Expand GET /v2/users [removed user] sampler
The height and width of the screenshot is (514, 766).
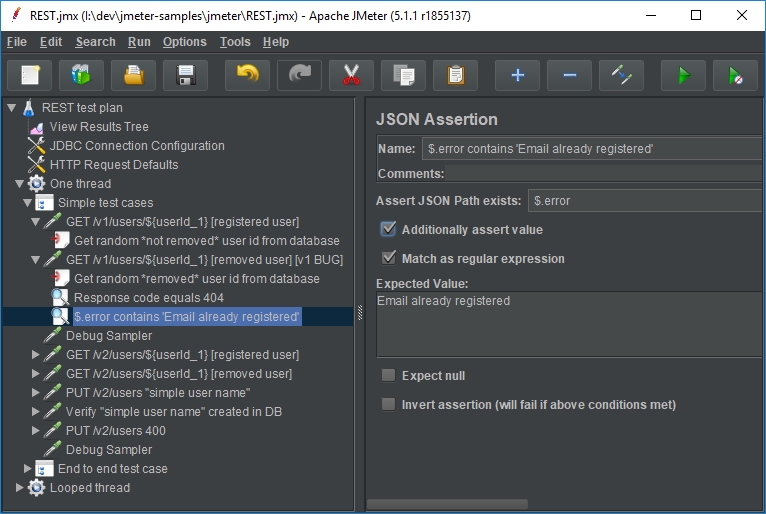36,374
